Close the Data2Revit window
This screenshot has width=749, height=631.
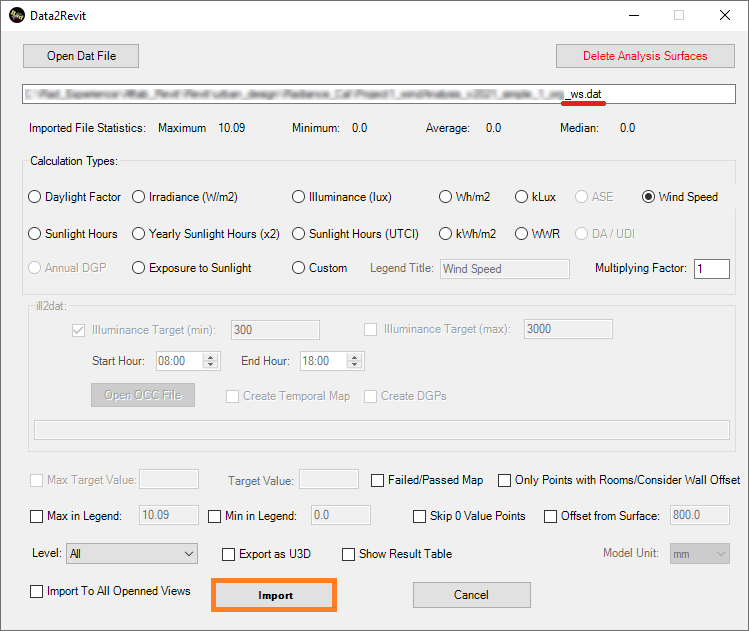click(725, 15)
